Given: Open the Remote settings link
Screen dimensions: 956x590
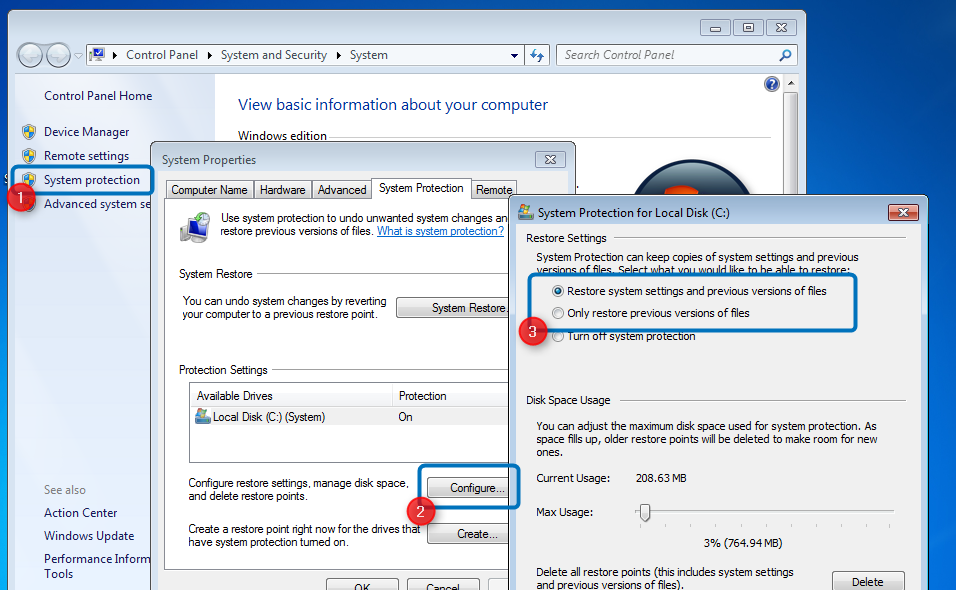Looking at the screenshot, I should click(x=87, y=156).
